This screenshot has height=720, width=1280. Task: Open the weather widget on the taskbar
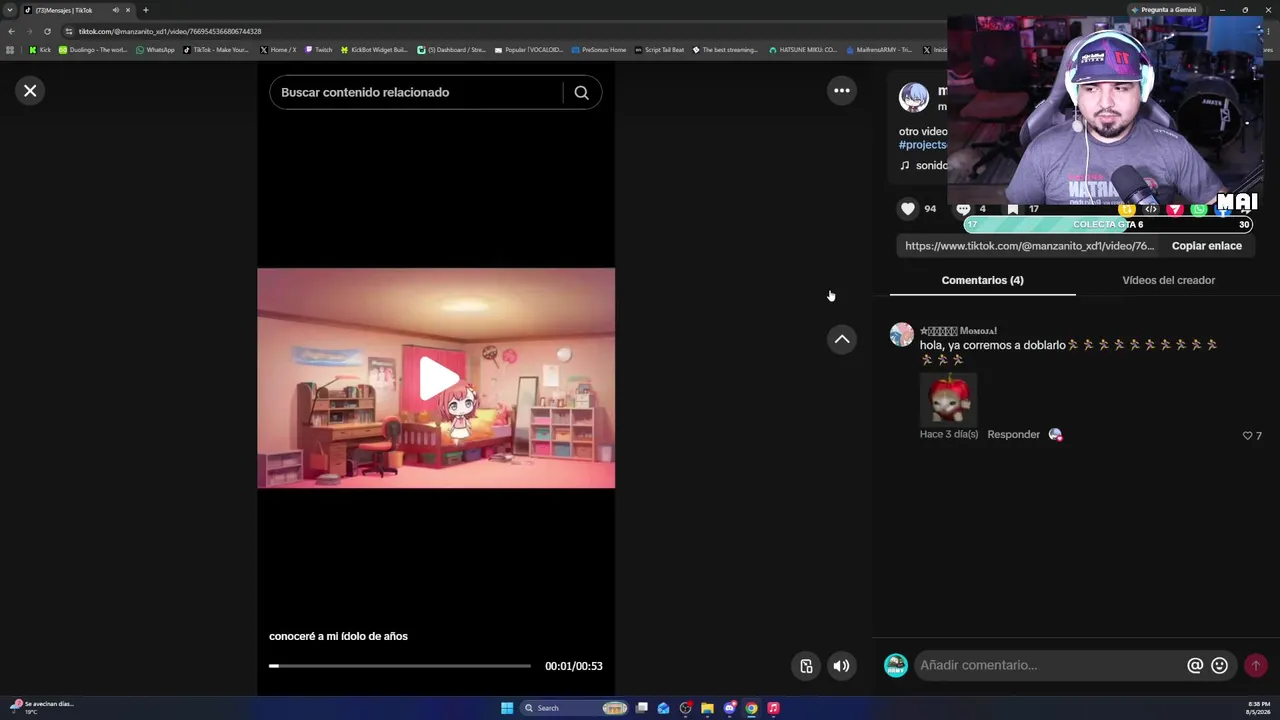(42, 707)
